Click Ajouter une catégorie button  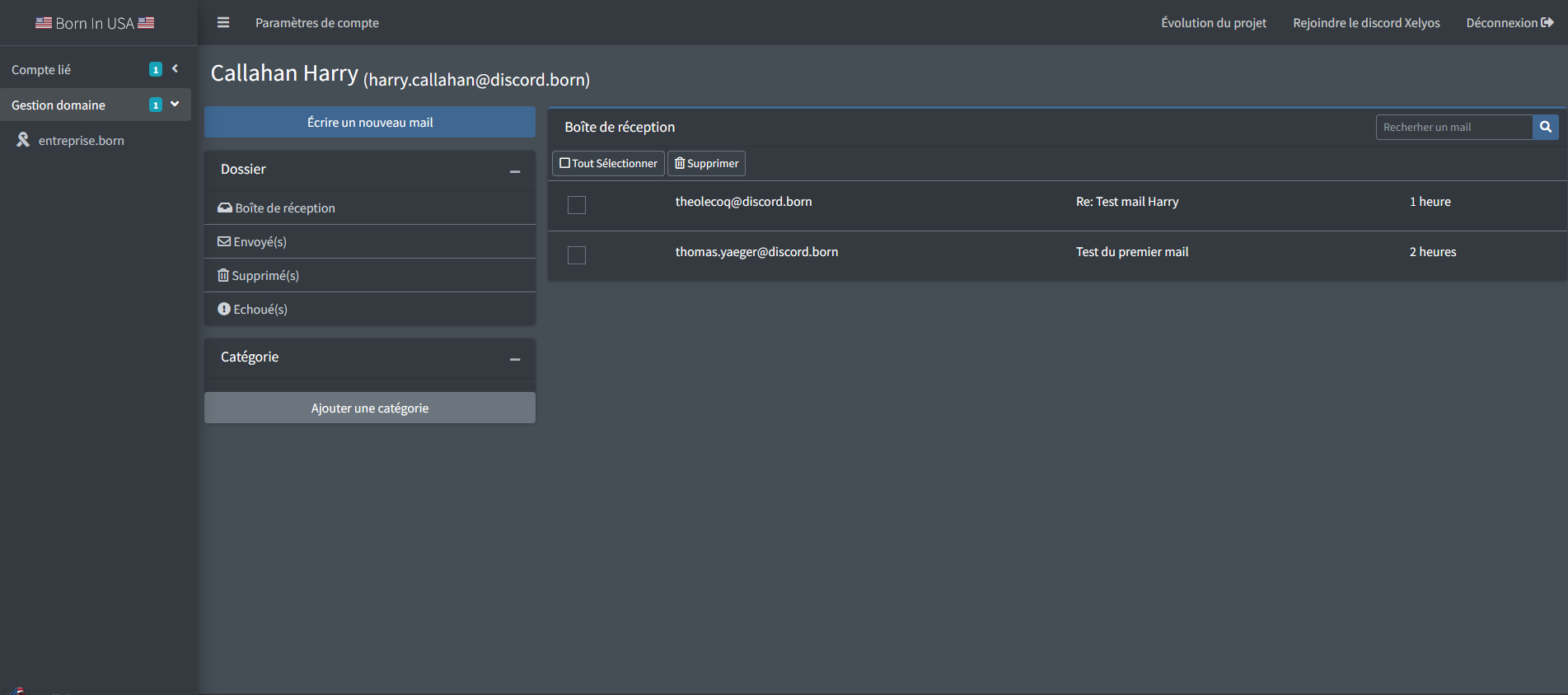[370, 408]
